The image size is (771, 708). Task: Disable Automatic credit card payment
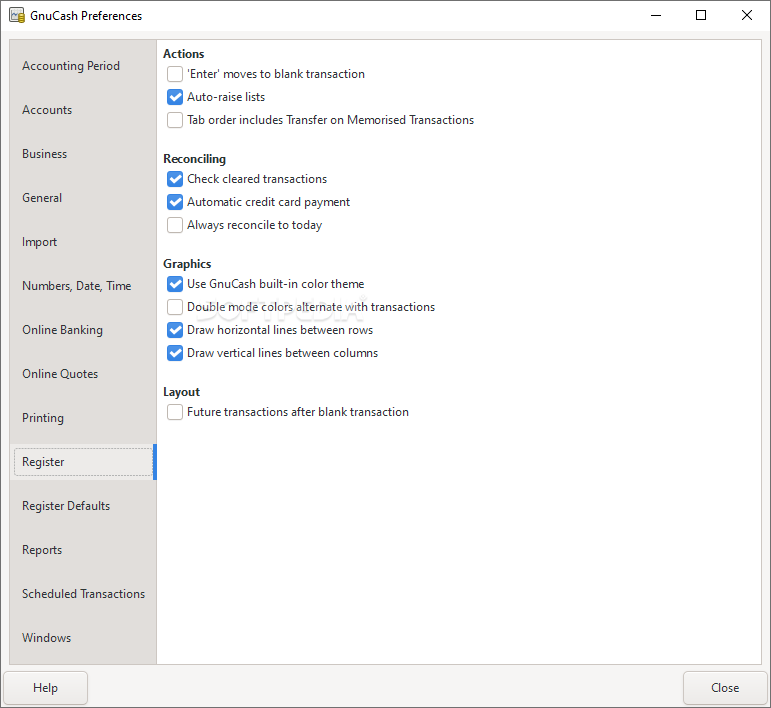tap(175, 202)
